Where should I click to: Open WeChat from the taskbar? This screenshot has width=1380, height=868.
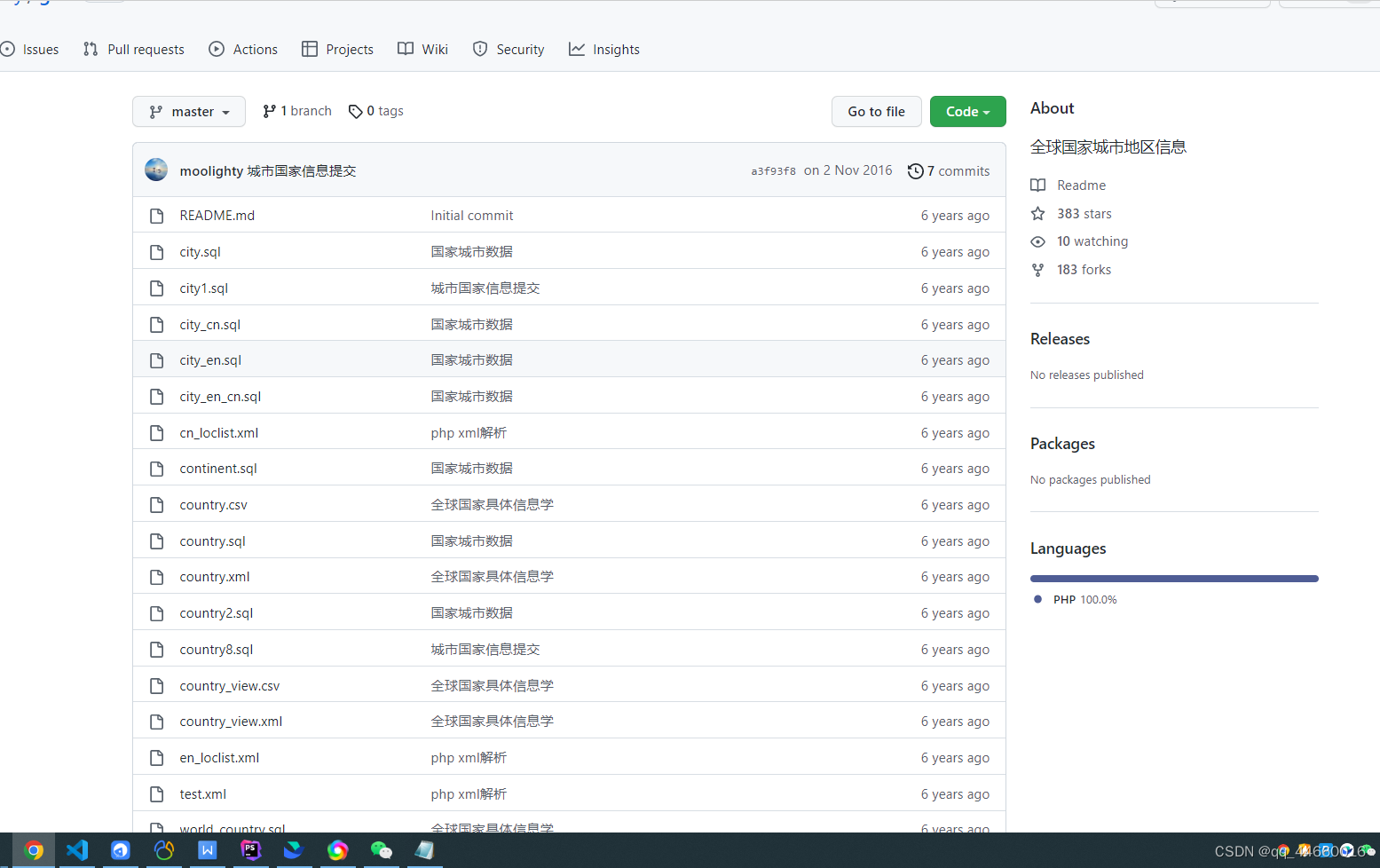[x=382, y=850]
